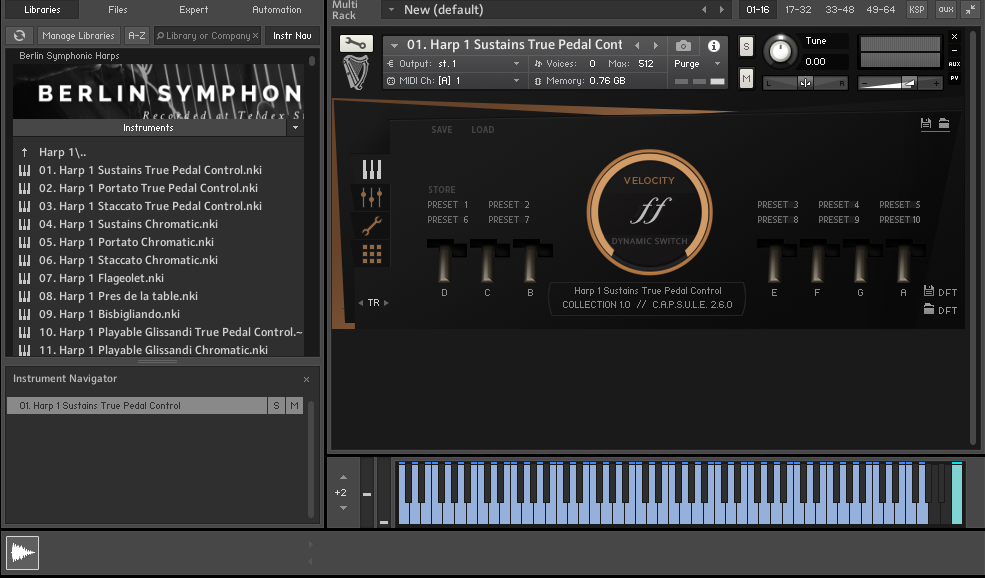Close the Instrument Navigator panel

pyautogui.click(x=307, y=379)
